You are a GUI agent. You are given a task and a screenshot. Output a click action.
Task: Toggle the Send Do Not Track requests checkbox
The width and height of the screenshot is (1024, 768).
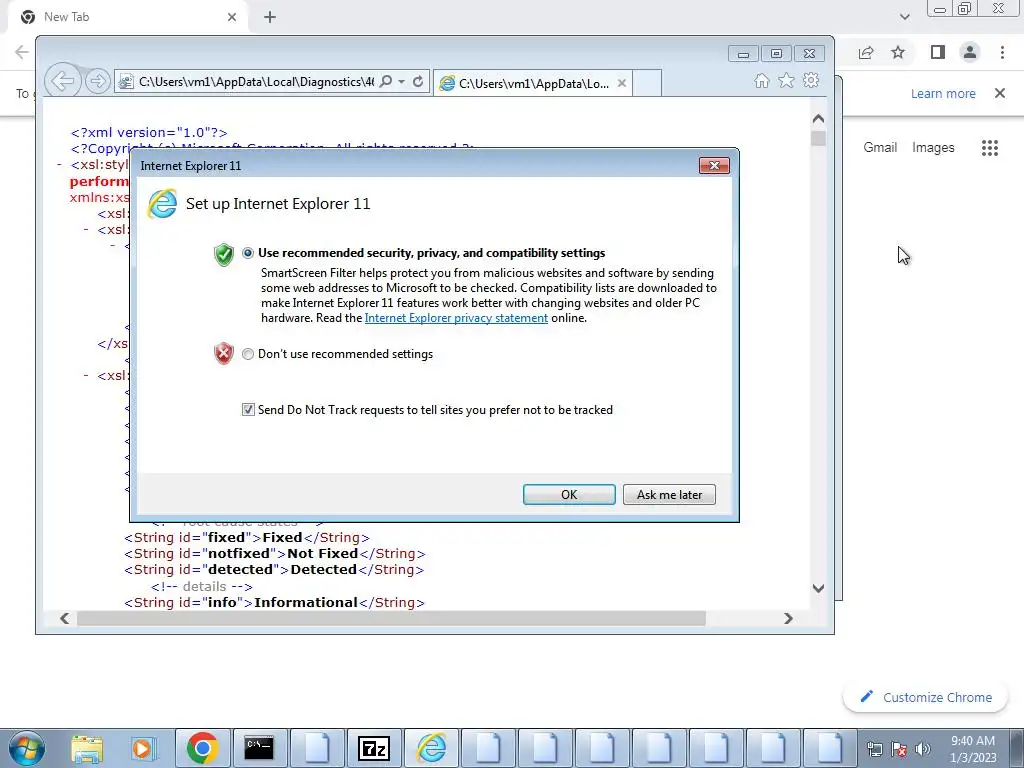pyautogui.click(x=248, y=409)
